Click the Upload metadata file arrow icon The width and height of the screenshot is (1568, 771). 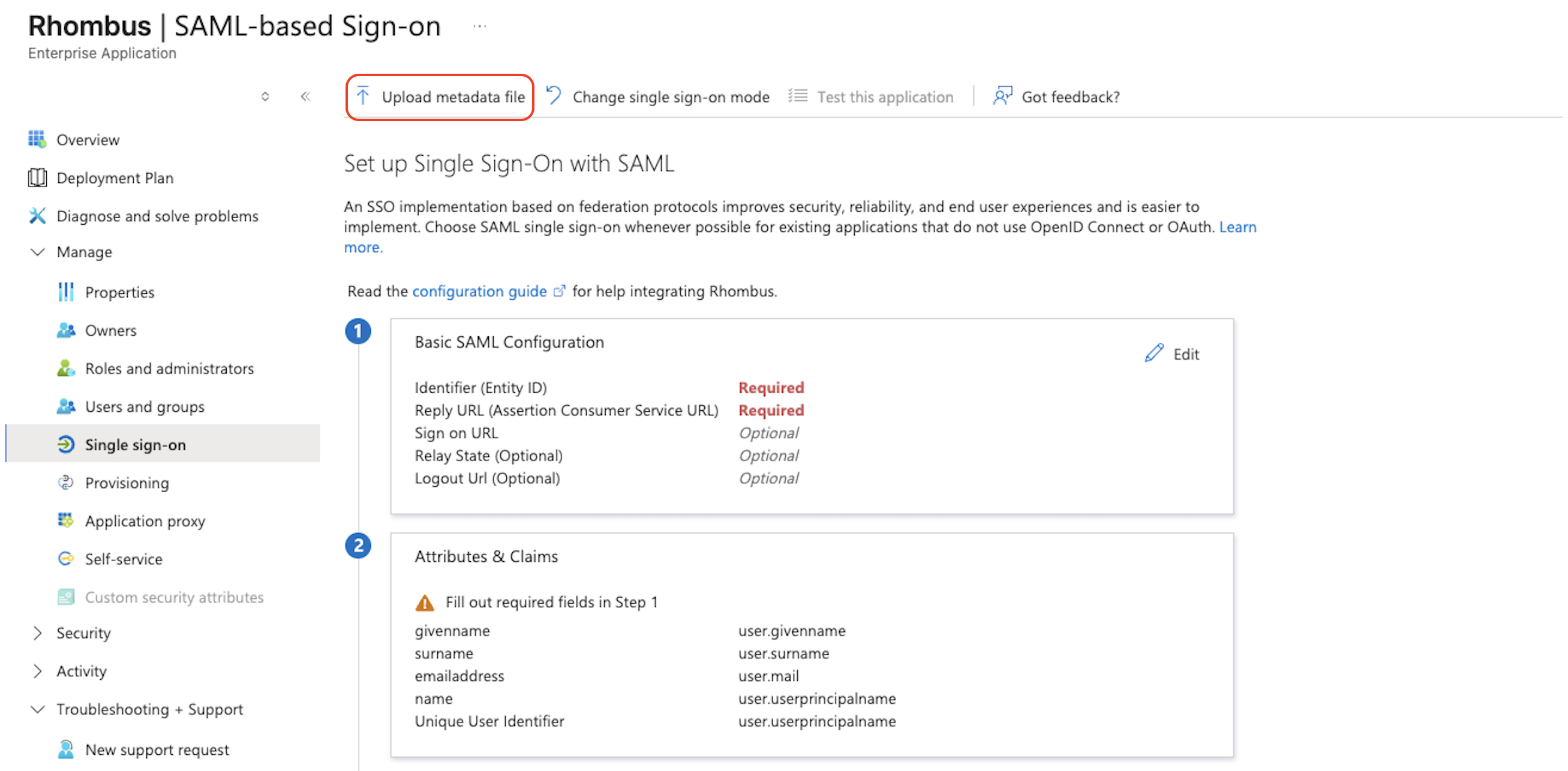[x=363, y=96]
